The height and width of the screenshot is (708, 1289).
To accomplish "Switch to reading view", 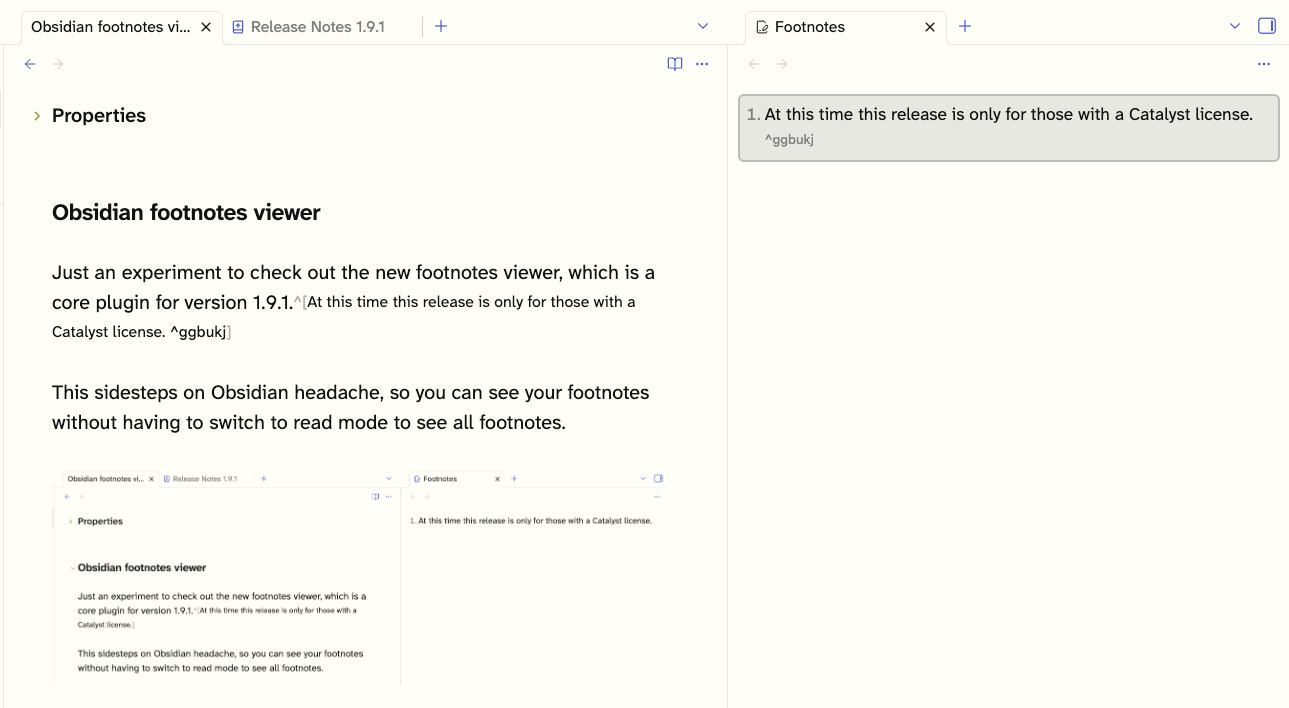I will coord(675,64).
